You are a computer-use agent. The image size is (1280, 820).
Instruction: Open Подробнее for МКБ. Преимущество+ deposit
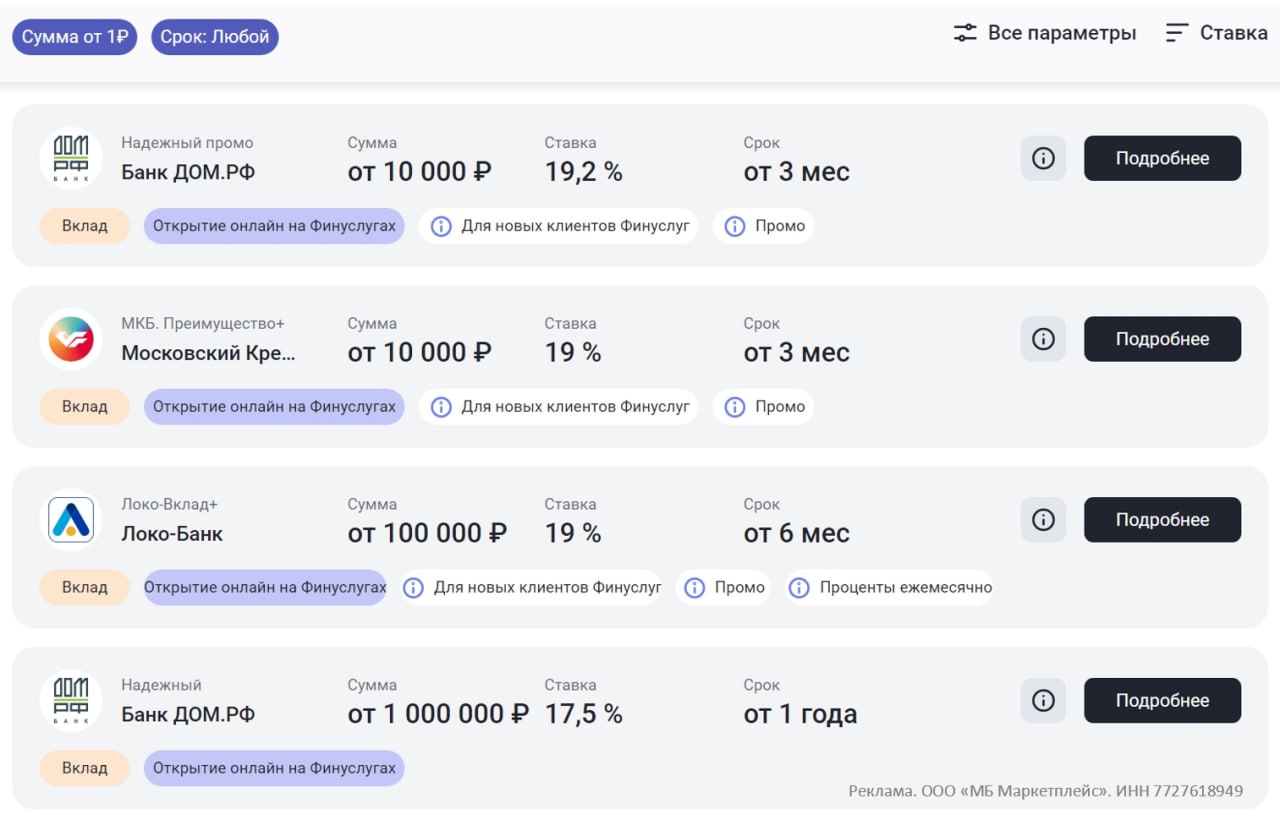[1162, 339]
